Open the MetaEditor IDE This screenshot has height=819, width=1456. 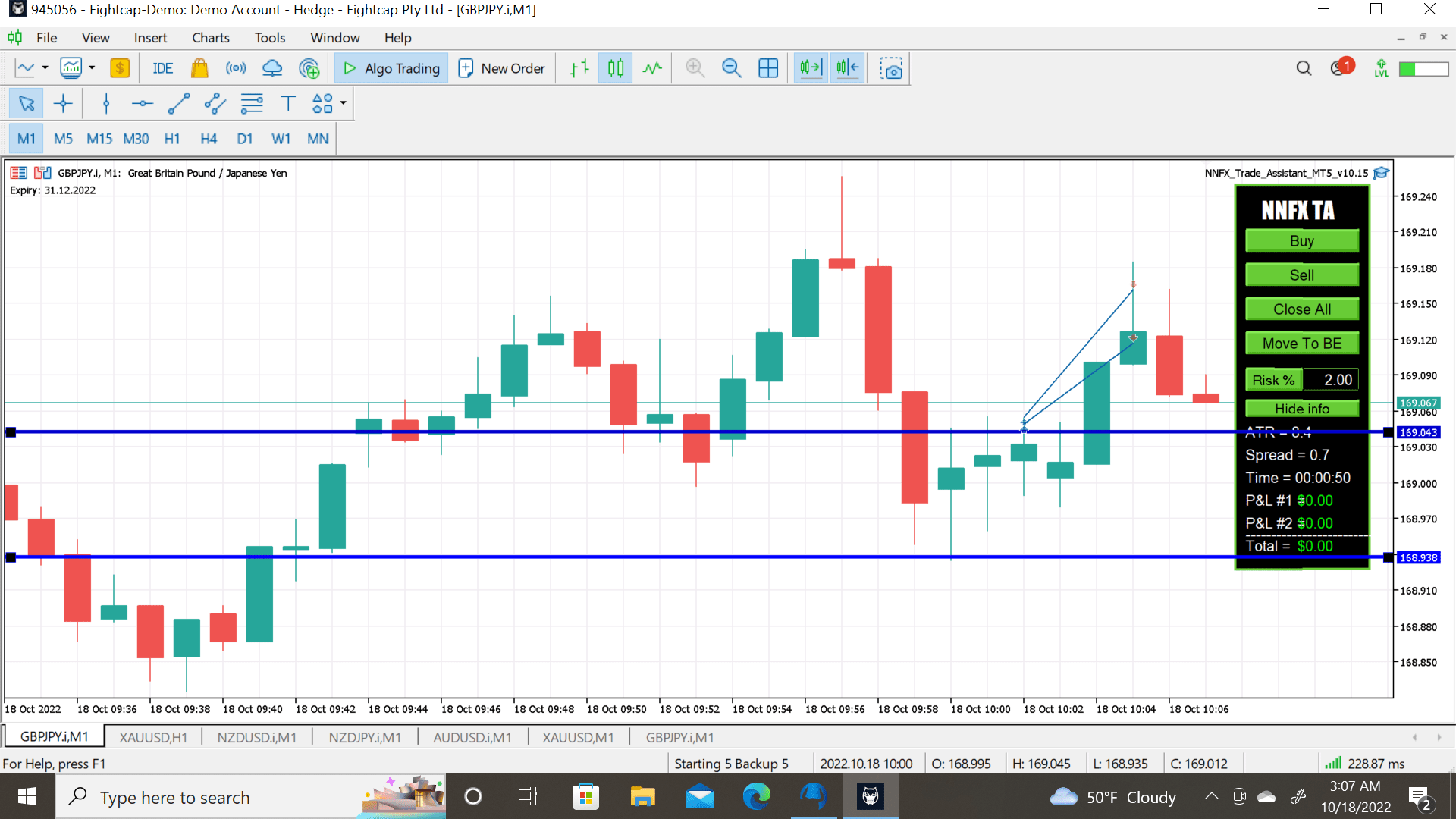tap(162, 68)
